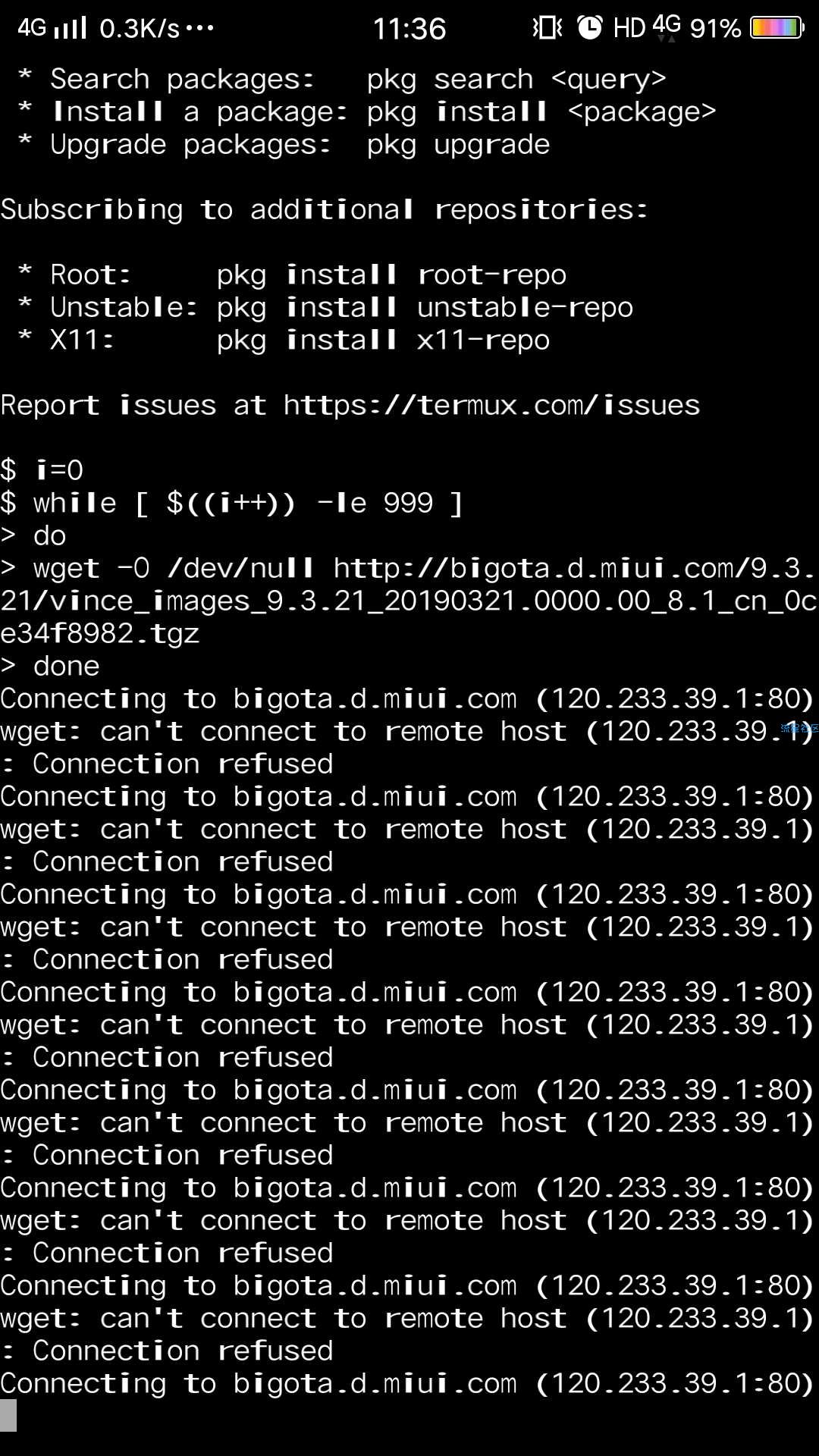This screenshot has height=1456, width=819.
Task: Tap the three-dots notification overflow icon
Action: coord(199,29)
